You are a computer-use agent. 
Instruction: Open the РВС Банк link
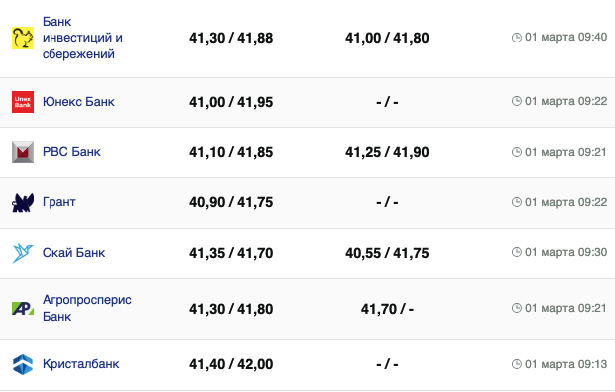click(72, 152)
